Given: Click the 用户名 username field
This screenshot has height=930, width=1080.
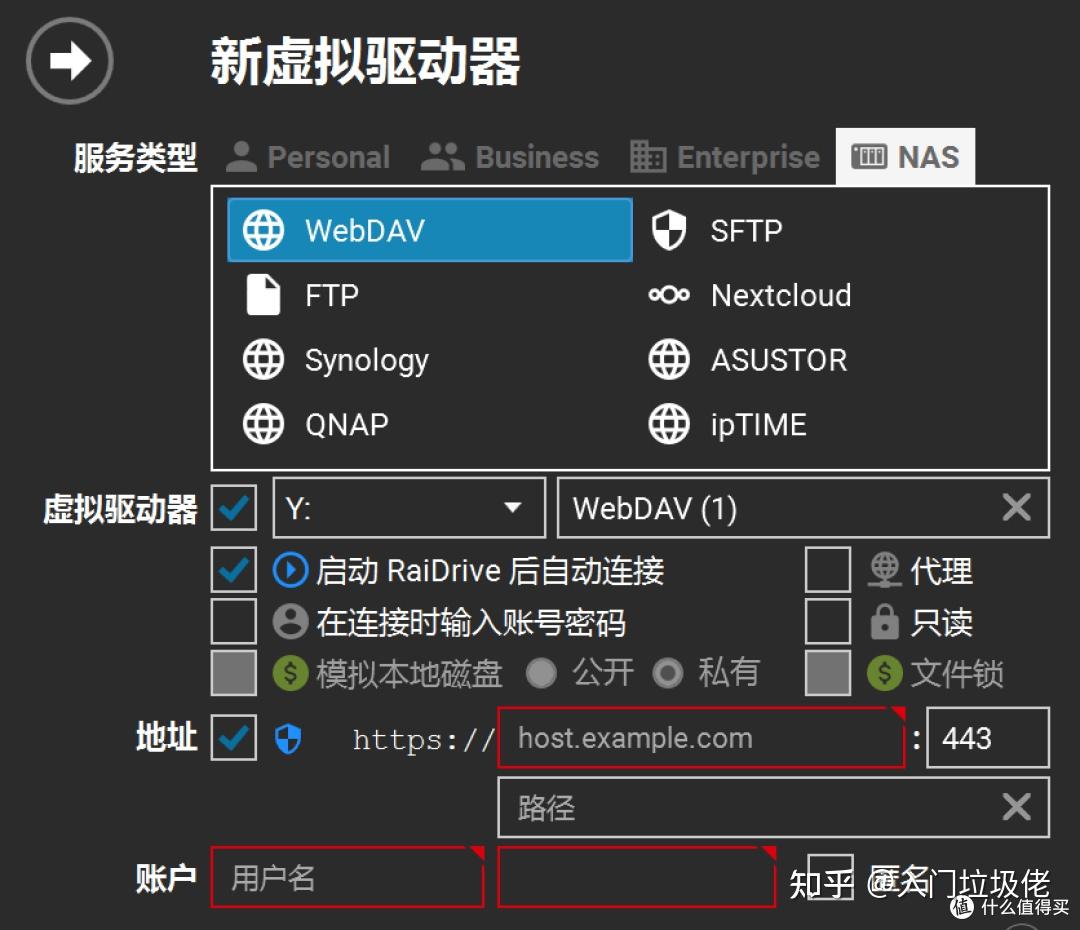Looking at the screenshot, I should [x=347, y=877].
